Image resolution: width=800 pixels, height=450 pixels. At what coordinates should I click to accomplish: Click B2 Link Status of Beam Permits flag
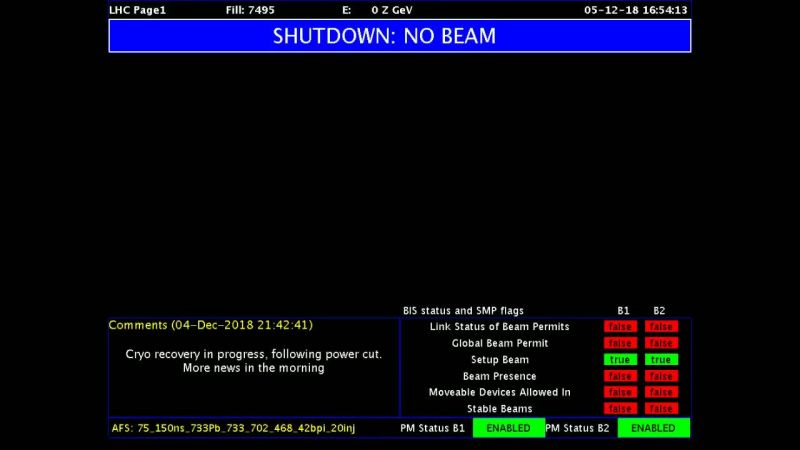(660, 327)
